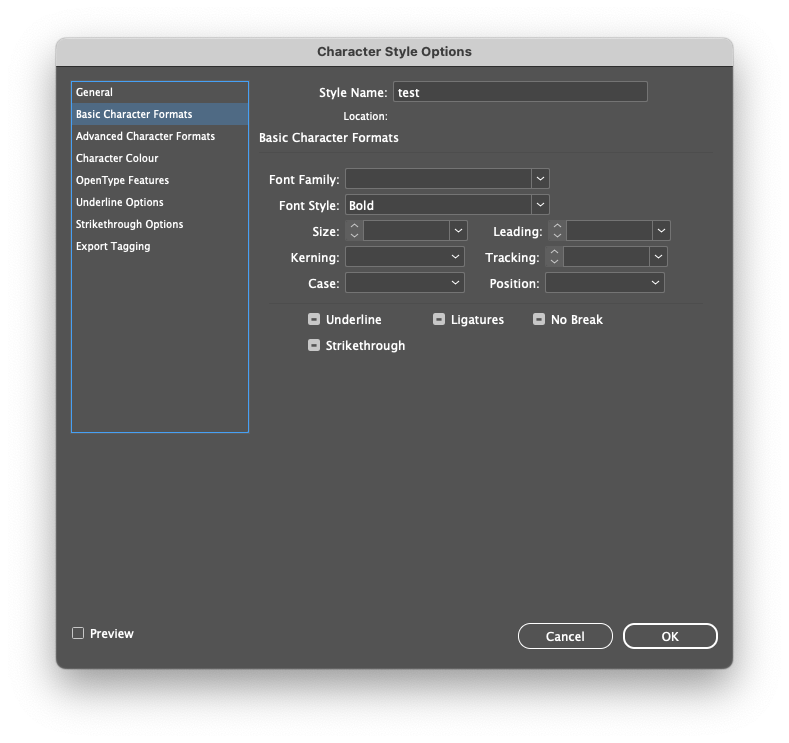The width and height of the screenshot is (789, 743).
Task: Expand the Font Family dropdown arrow
Action: 540,179
